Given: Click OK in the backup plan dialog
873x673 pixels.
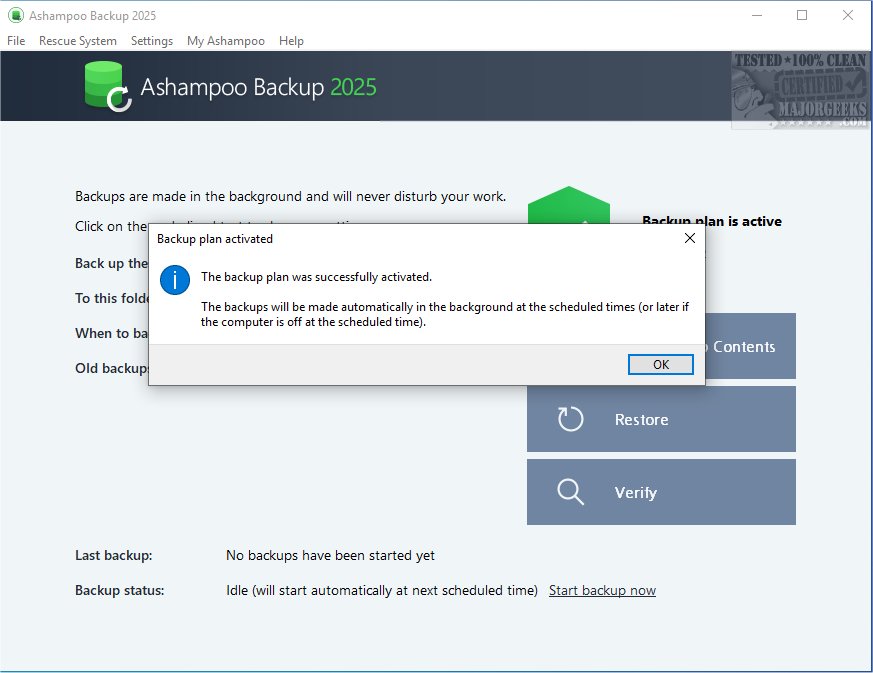Looking at the screenshot, I should point(660,365).
